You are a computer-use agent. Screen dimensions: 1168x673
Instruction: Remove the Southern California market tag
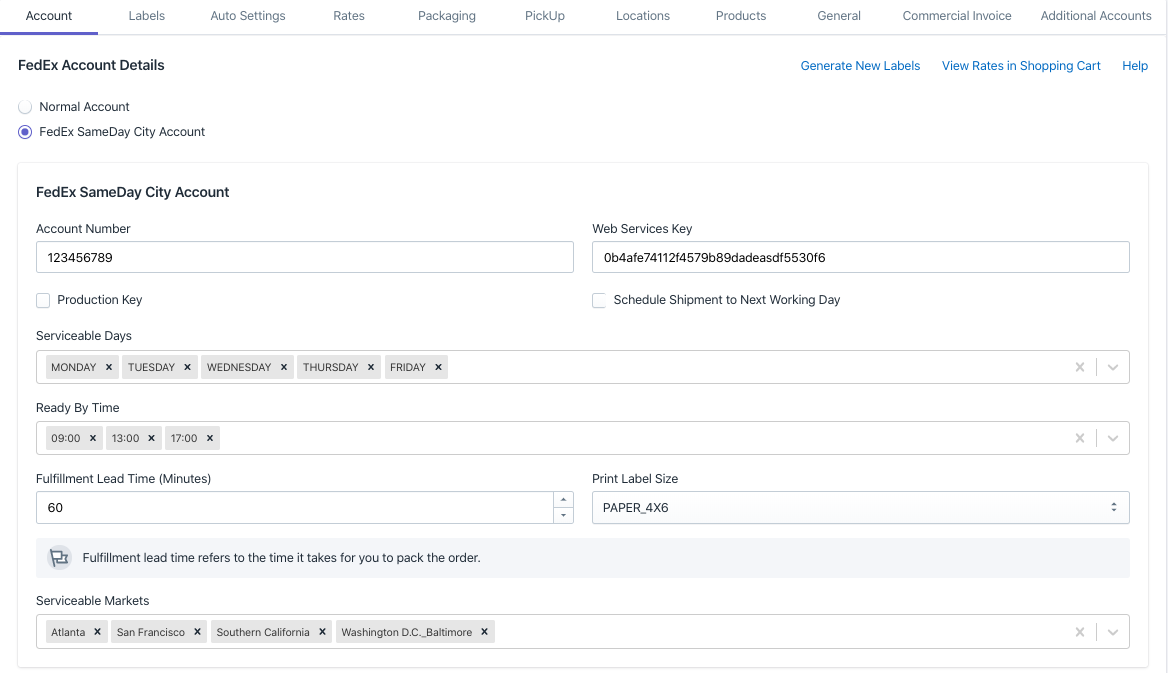(x=323, y=632)
